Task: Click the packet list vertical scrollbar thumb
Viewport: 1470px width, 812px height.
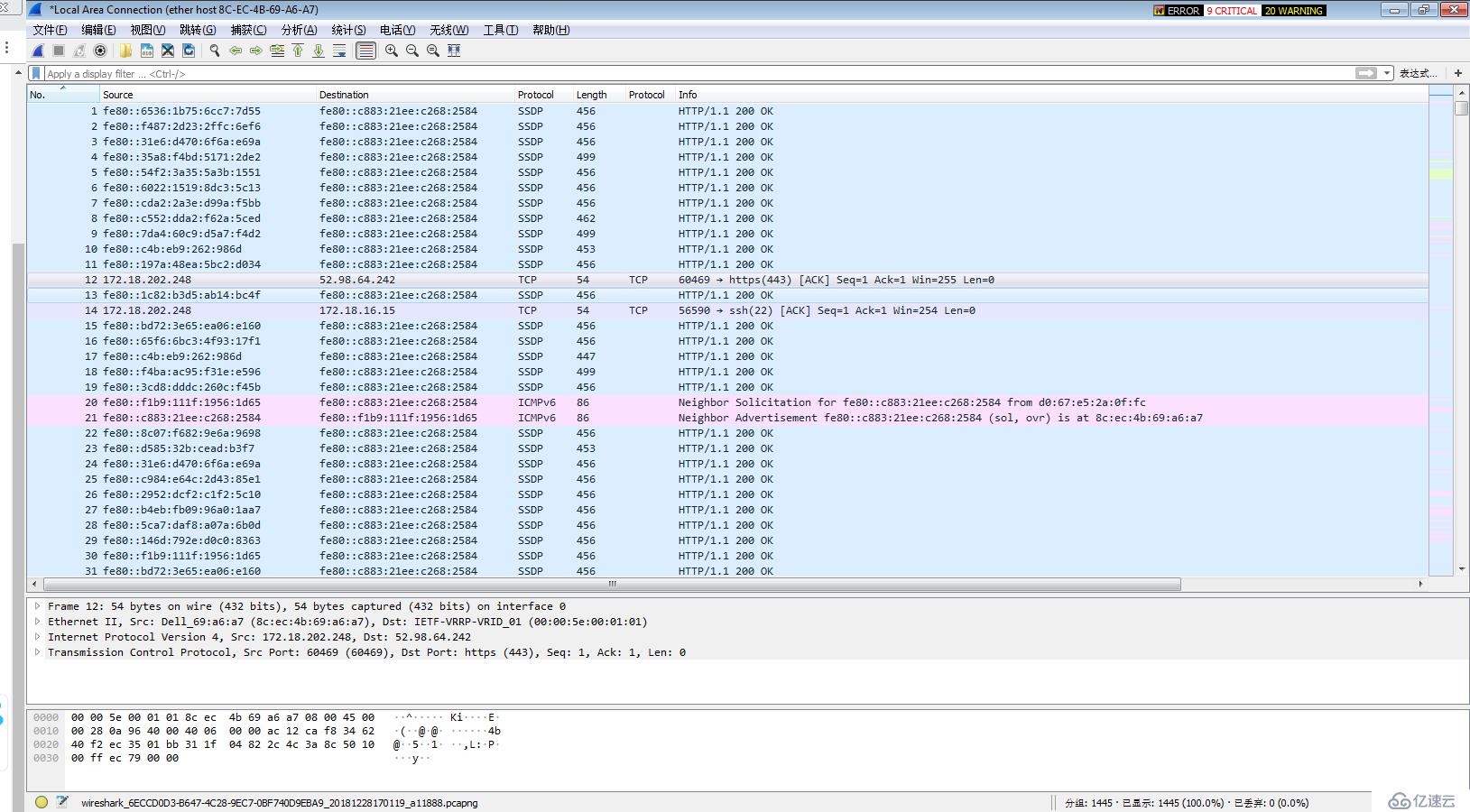Action: click(1462, 107)
